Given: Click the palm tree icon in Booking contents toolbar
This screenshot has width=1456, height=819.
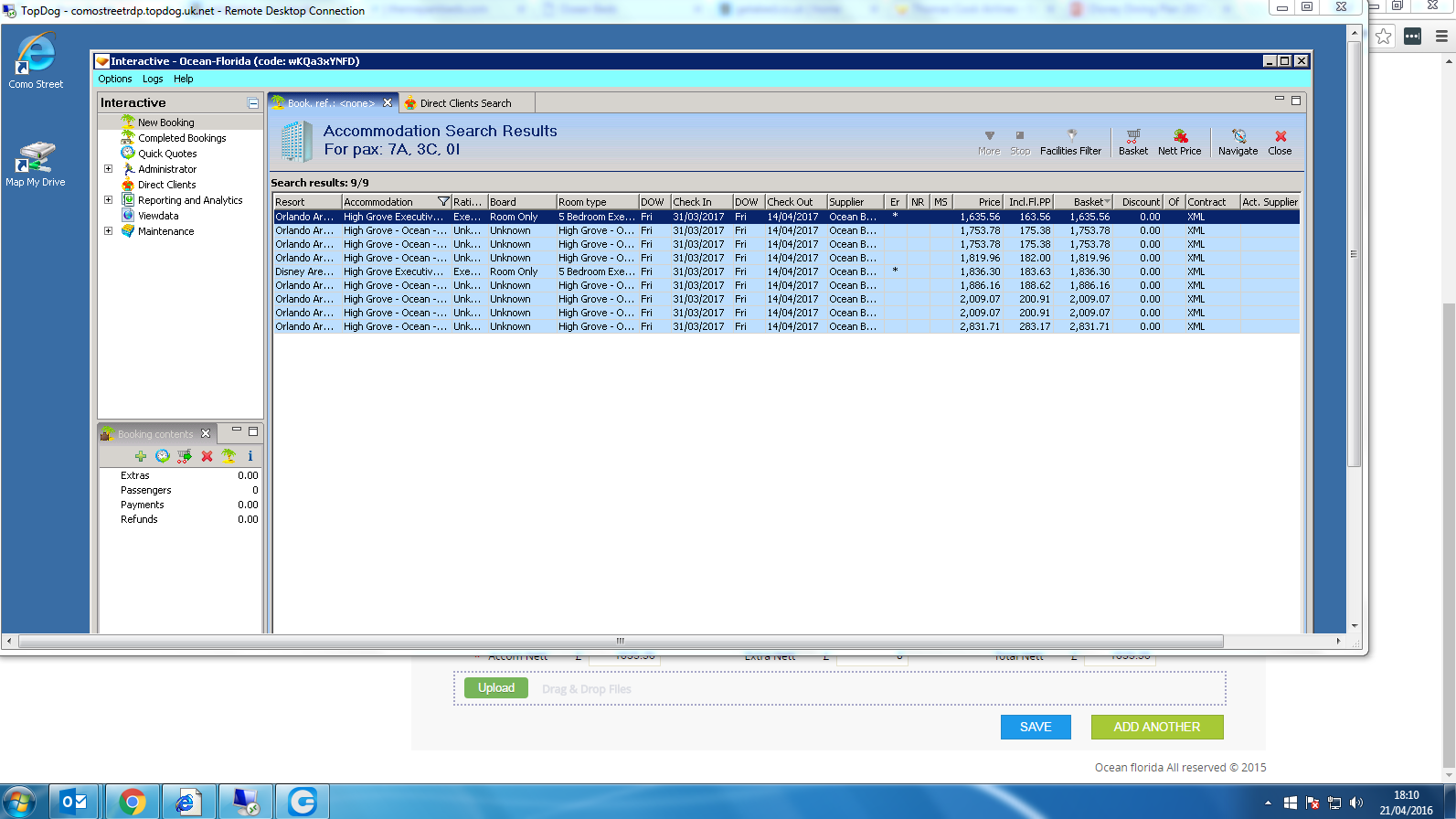Looking at the screenshot, I should click(x=228, y=456).
